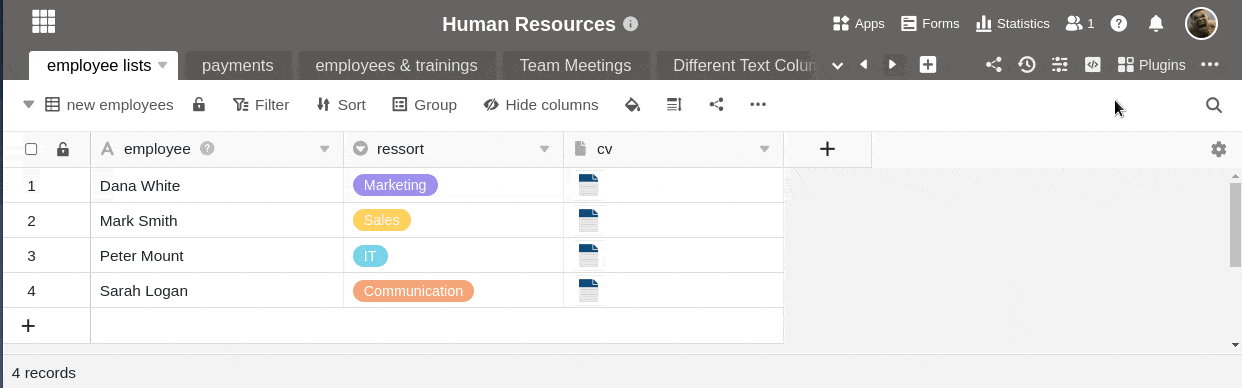This screenshot has height=388, width=1242.
Task: Open more options three dots in header
Action: [1210, 65]
